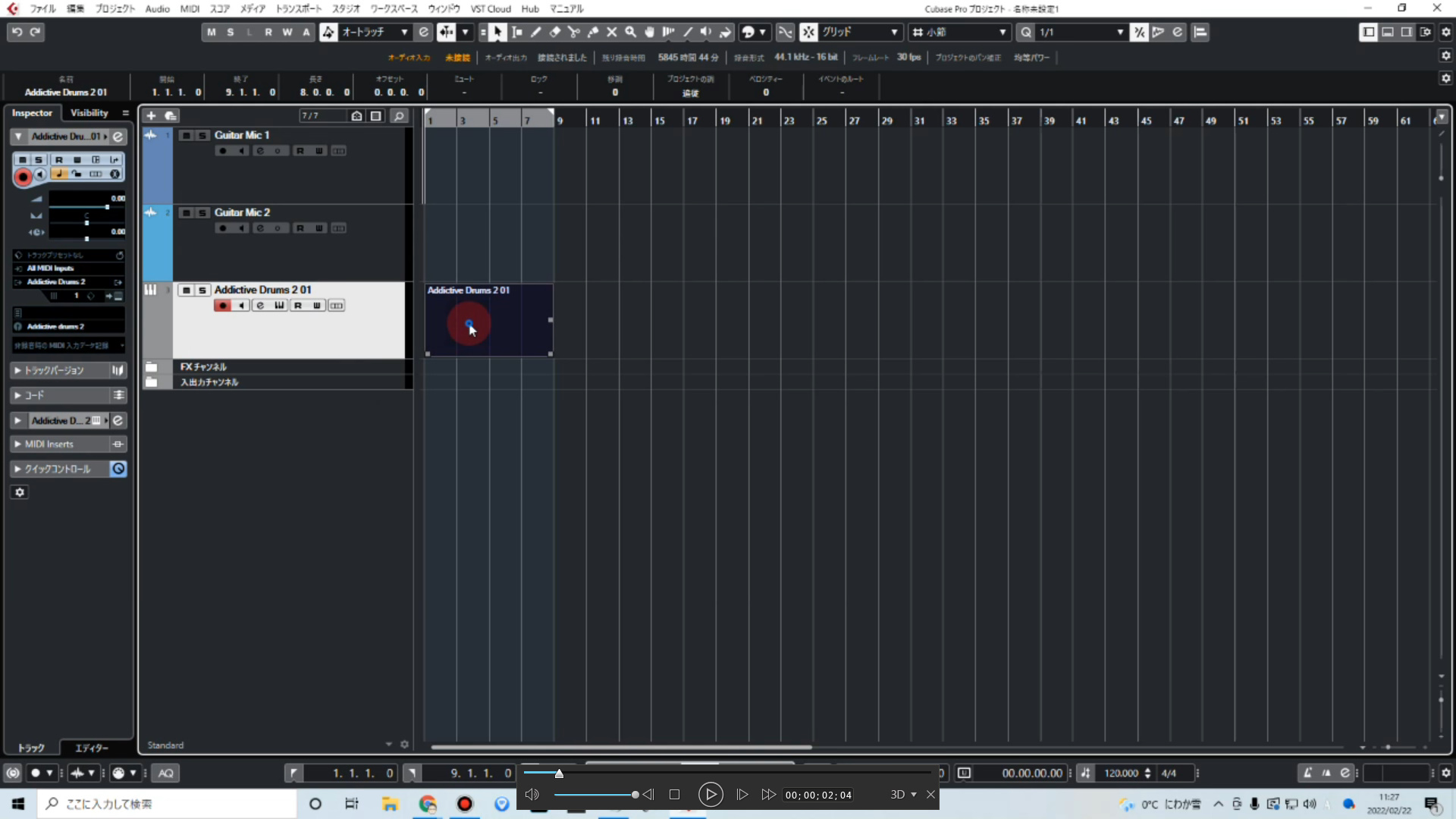
Task: Select the Split (scissors) tool
Action: 574,32
